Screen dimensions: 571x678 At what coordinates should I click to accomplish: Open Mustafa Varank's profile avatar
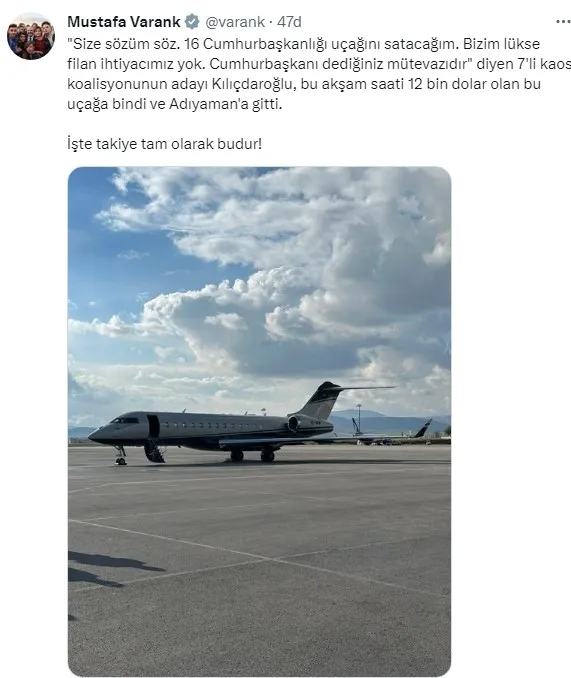[x=31, y=36]
